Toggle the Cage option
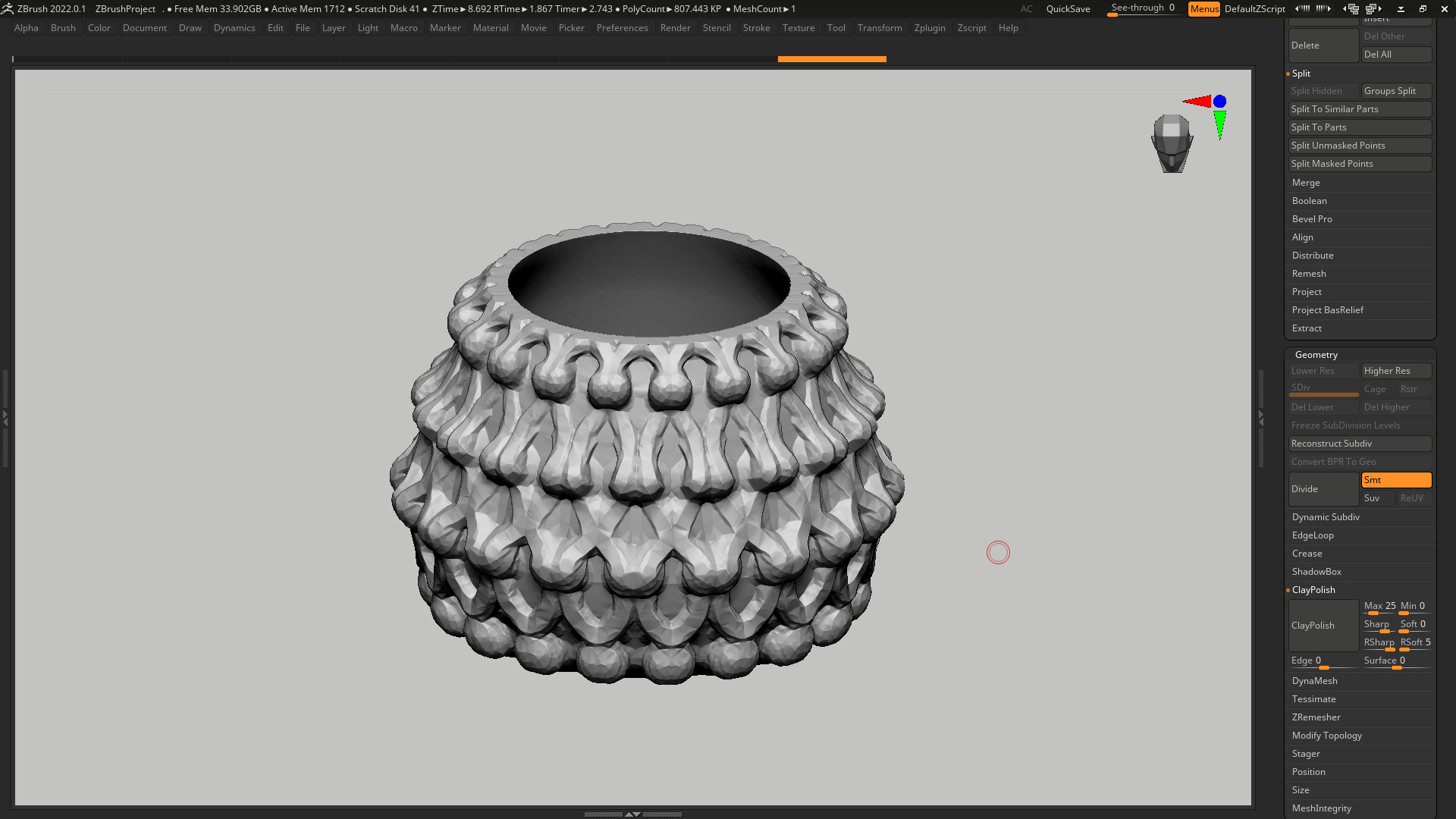 point(1378,389)
